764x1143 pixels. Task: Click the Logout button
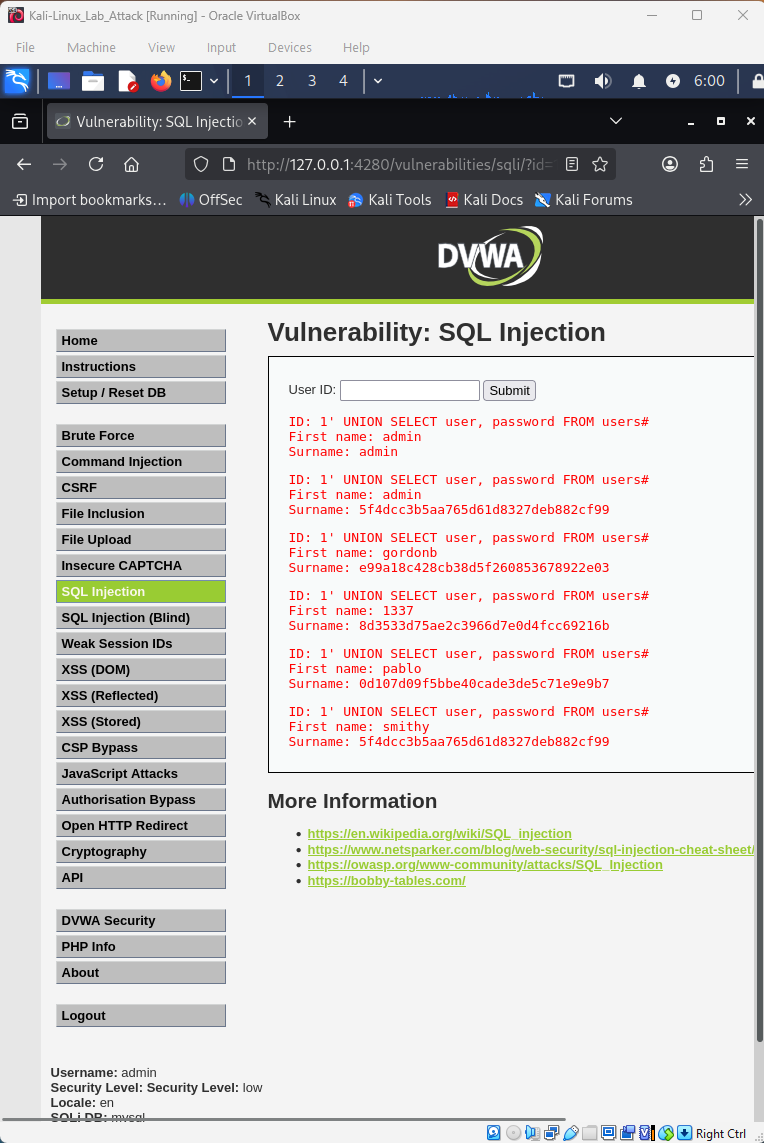coord(141,1015)
